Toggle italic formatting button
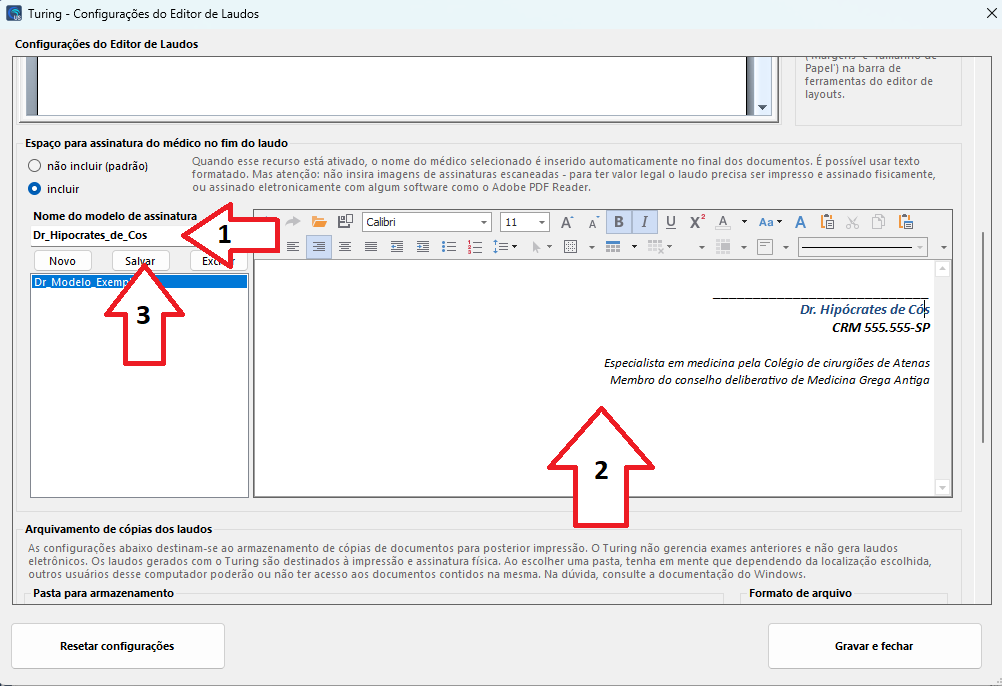Image resolution: width=1002 pixels, height=686 pixels. tap(645, 222)
